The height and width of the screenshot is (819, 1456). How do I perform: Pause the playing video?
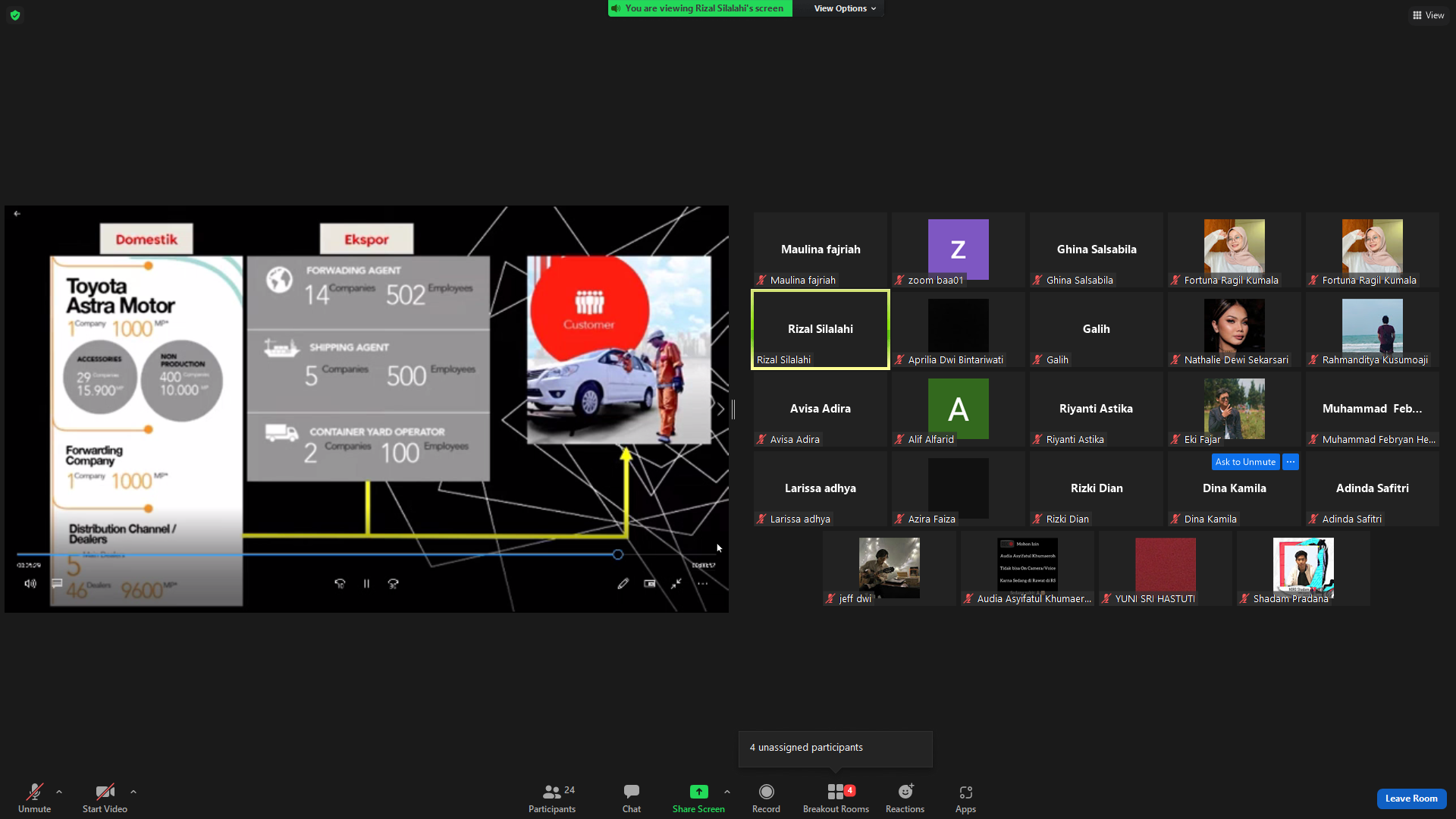click(366, 583)
